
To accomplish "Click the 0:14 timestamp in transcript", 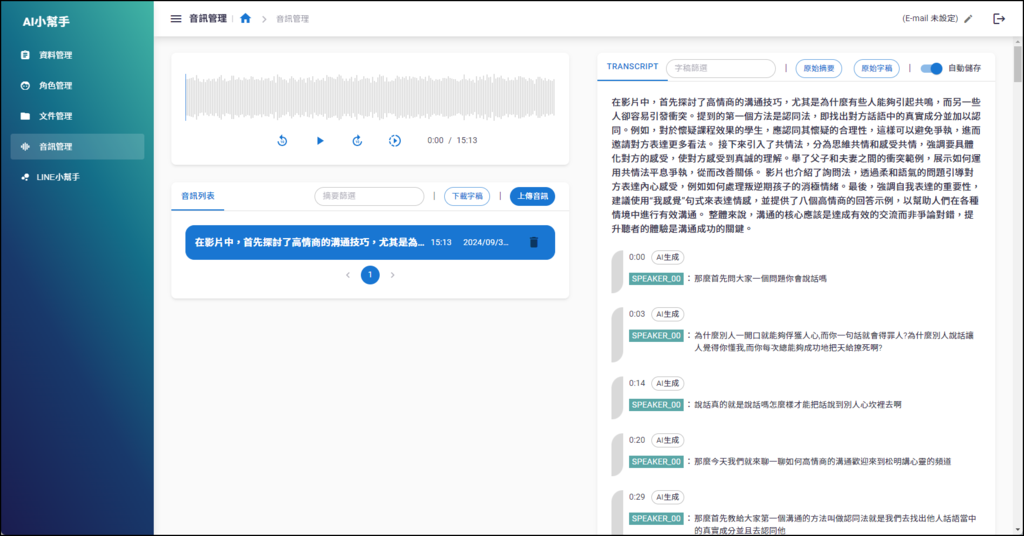I will point(637,383).
